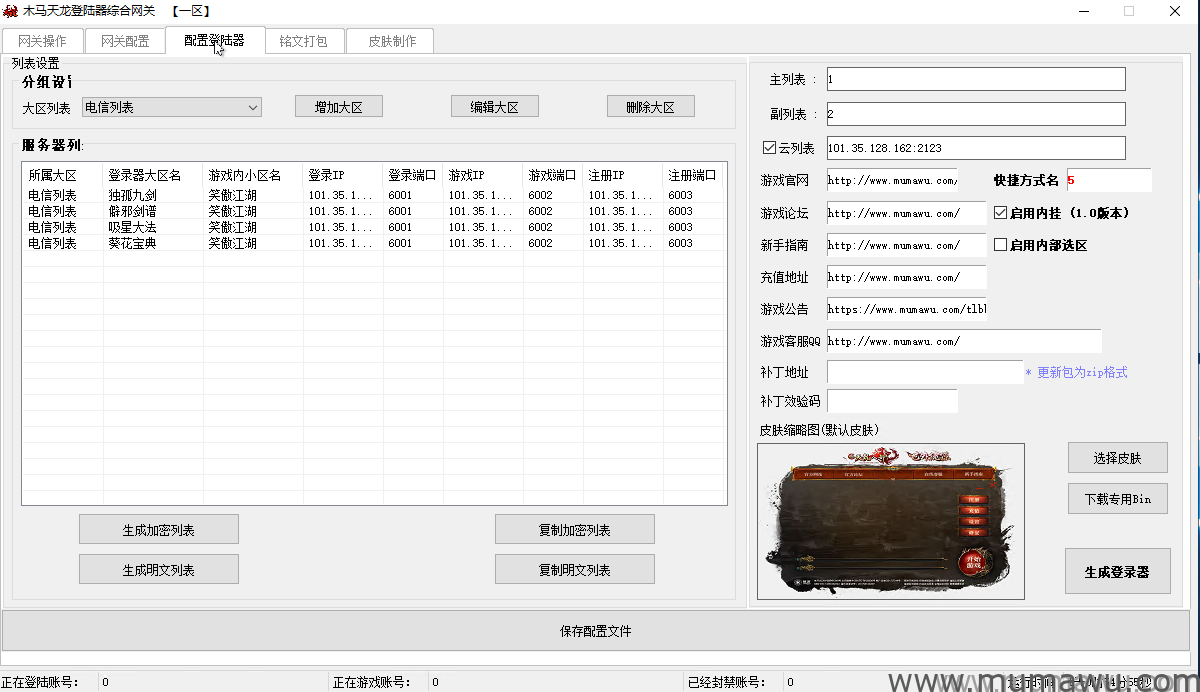Click 删除大区 to remove zone
This screenshot has height=692, width=1200.
click(x=650, y=107)
